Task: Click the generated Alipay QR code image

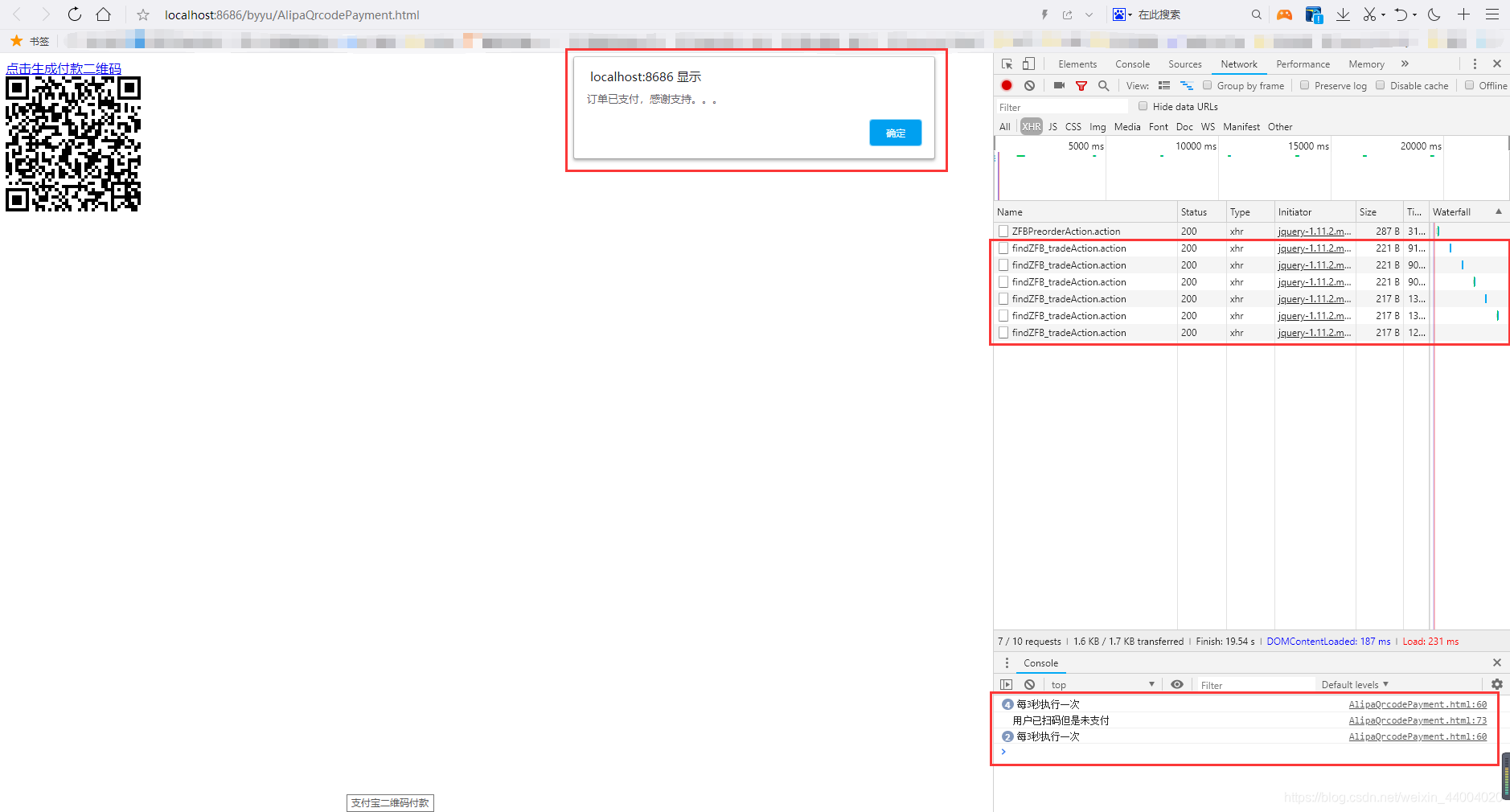Action: pos(73,144)
